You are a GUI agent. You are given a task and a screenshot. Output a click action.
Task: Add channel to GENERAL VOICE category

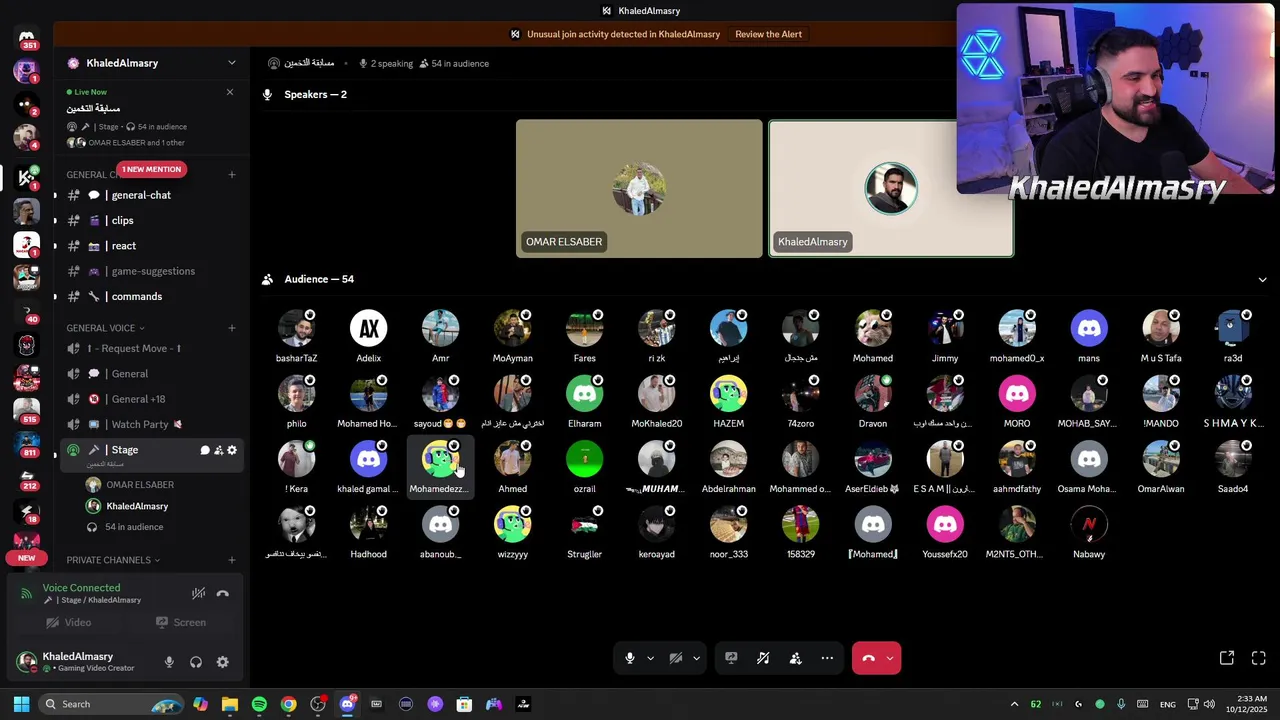(232, 328)
